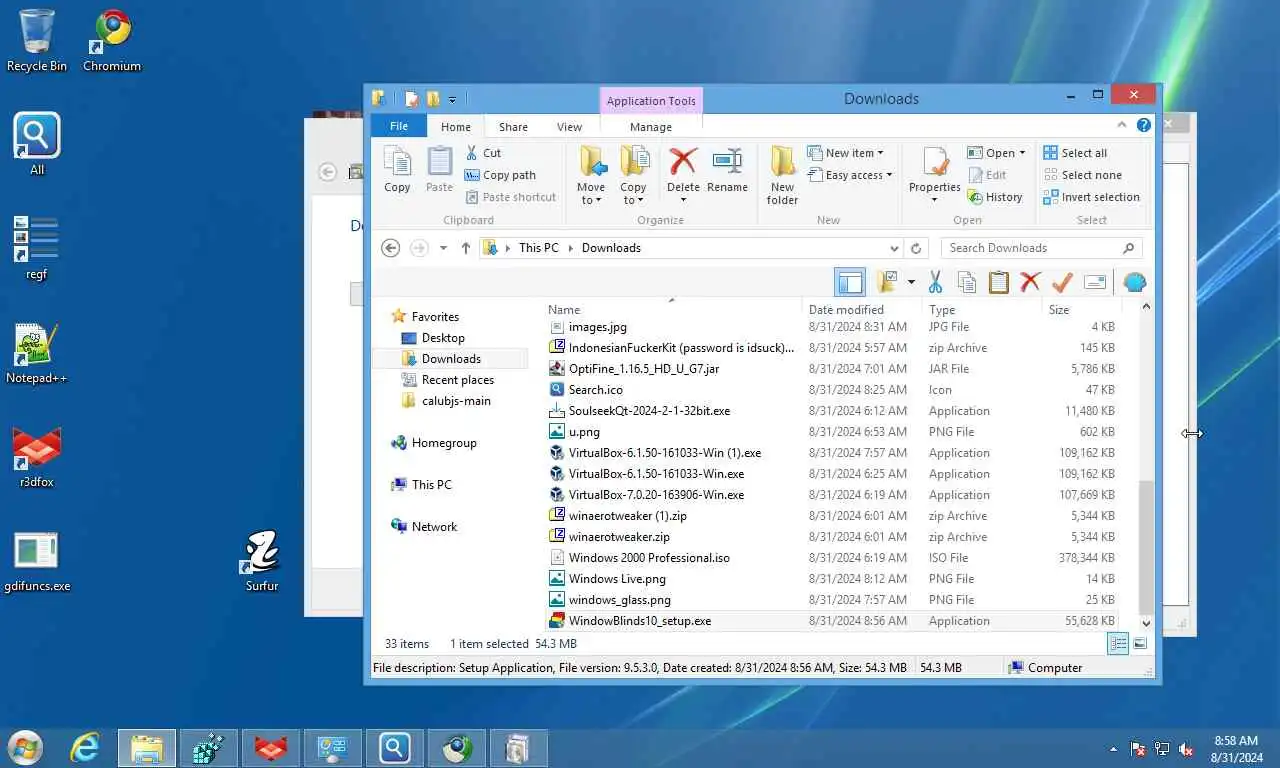This screenshot has width=1280, height=768.
Task: Expand the address bar history dropdown
Action: tap(894, 248)
